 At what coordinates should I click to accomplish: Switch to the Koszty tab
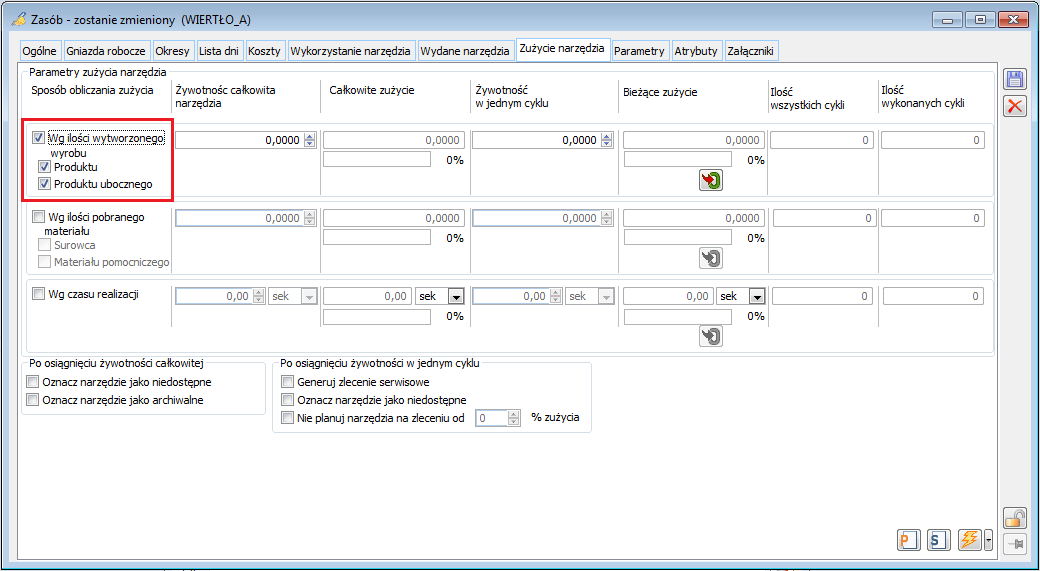pos(265,51)
